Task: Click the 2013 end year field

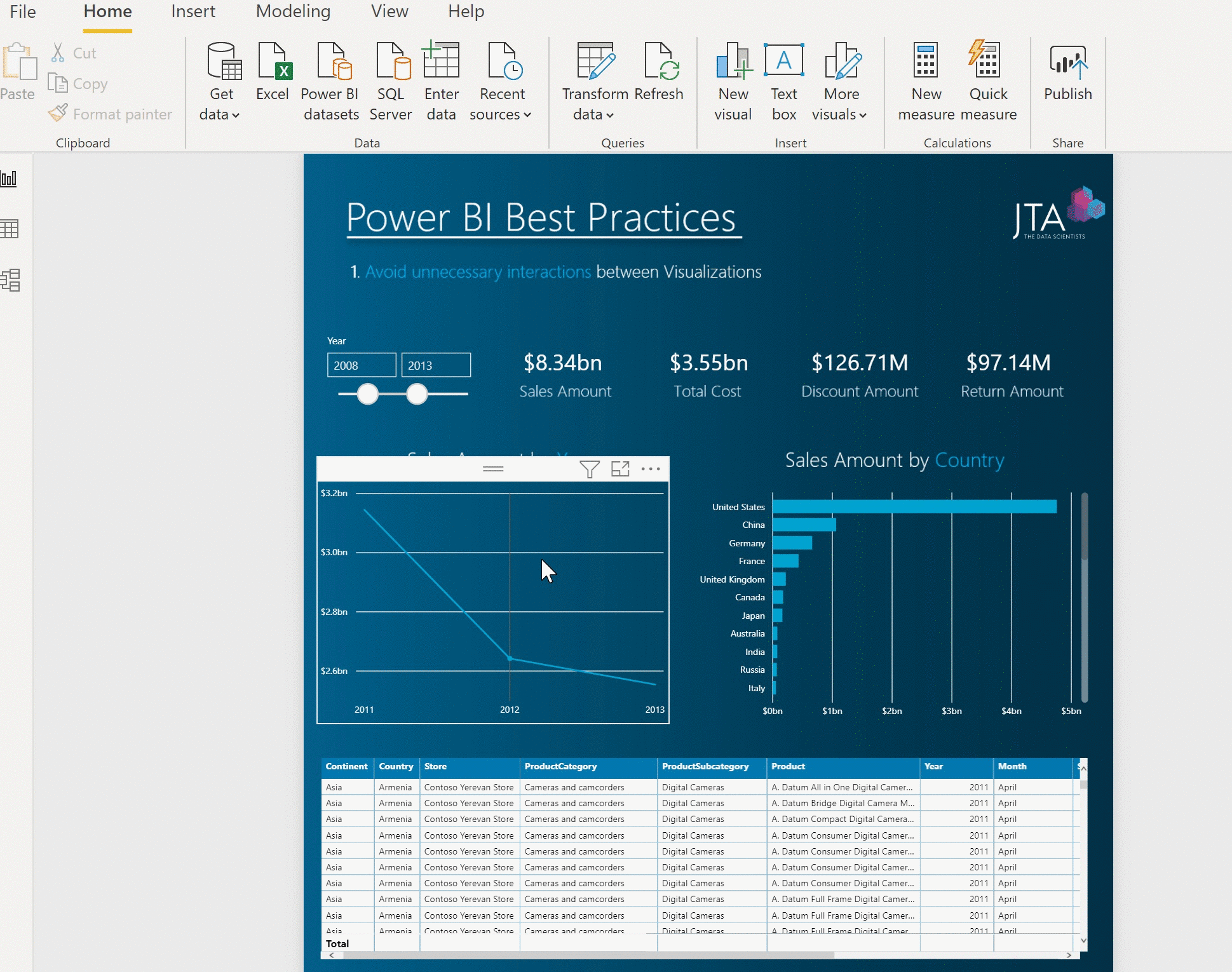Action: pyautogui.click(x=436, y=365)
